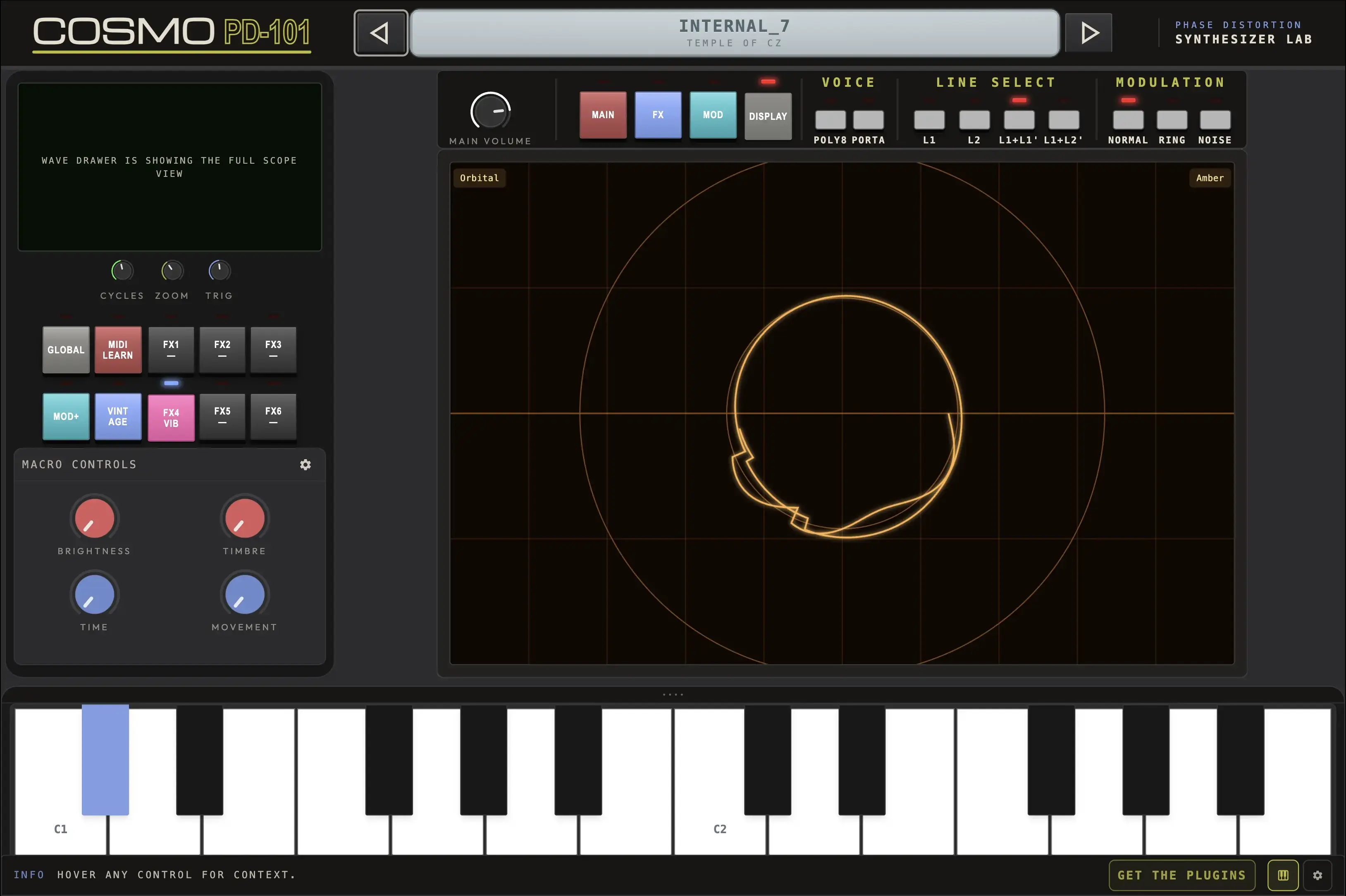Open macro controls gear settings
Image resolution: width=1346 pixels, height=896 pixels.
click(306, 465)
